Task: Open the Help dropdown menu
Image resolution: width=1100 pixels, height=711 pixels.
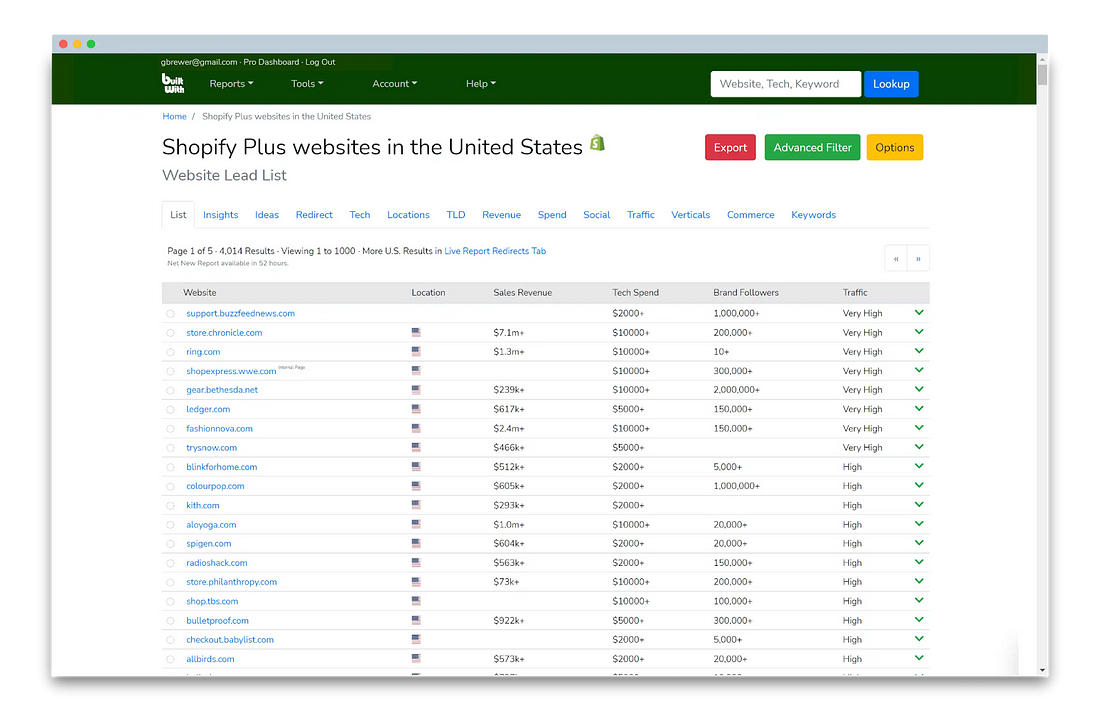Action: click(x=481, y=84)
